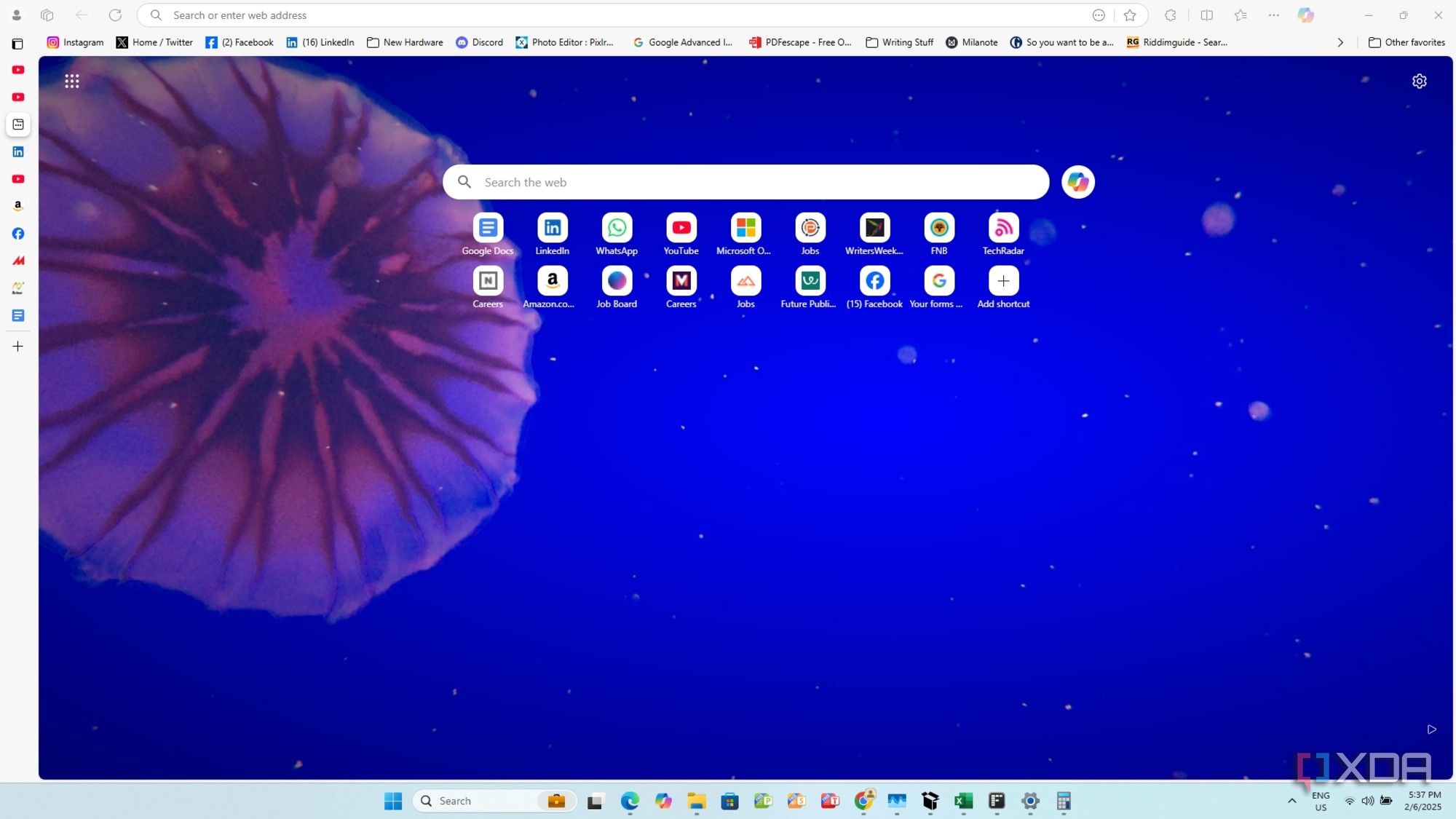Viewport: 1456px width, 819px height.
Task: Open the Instagram favorite link
Action: [x=76, y=42]
